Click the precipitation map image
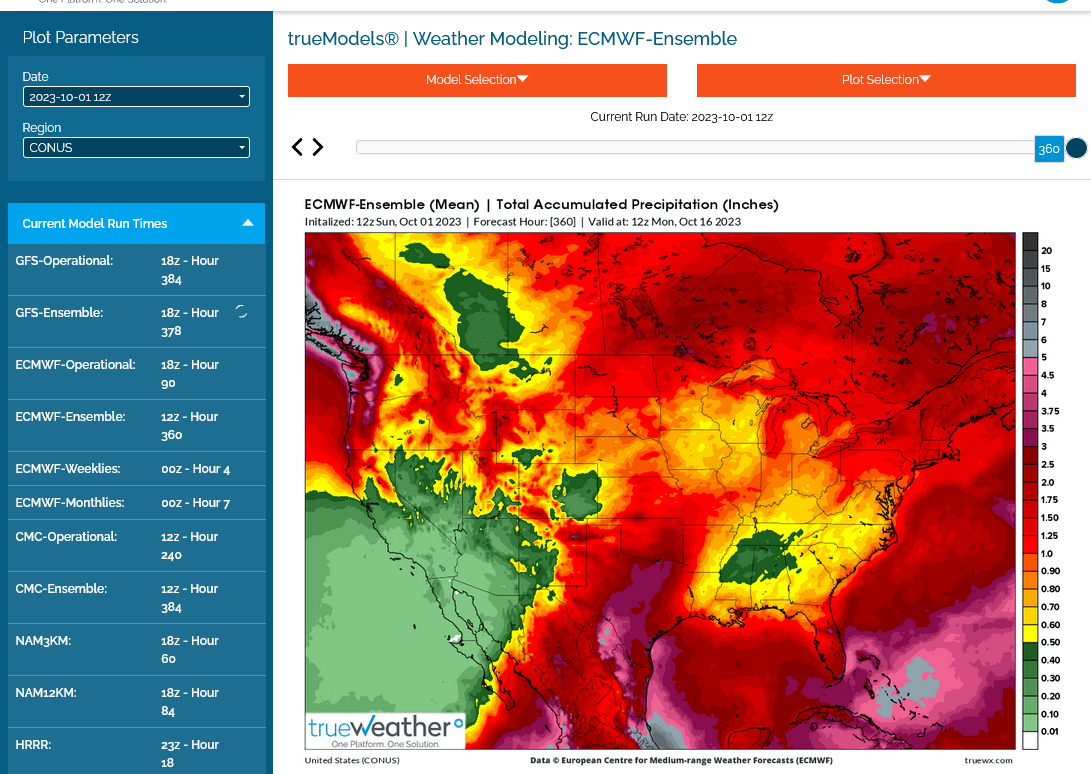This screenshot has width=1091, height=774. click(660, 490)
